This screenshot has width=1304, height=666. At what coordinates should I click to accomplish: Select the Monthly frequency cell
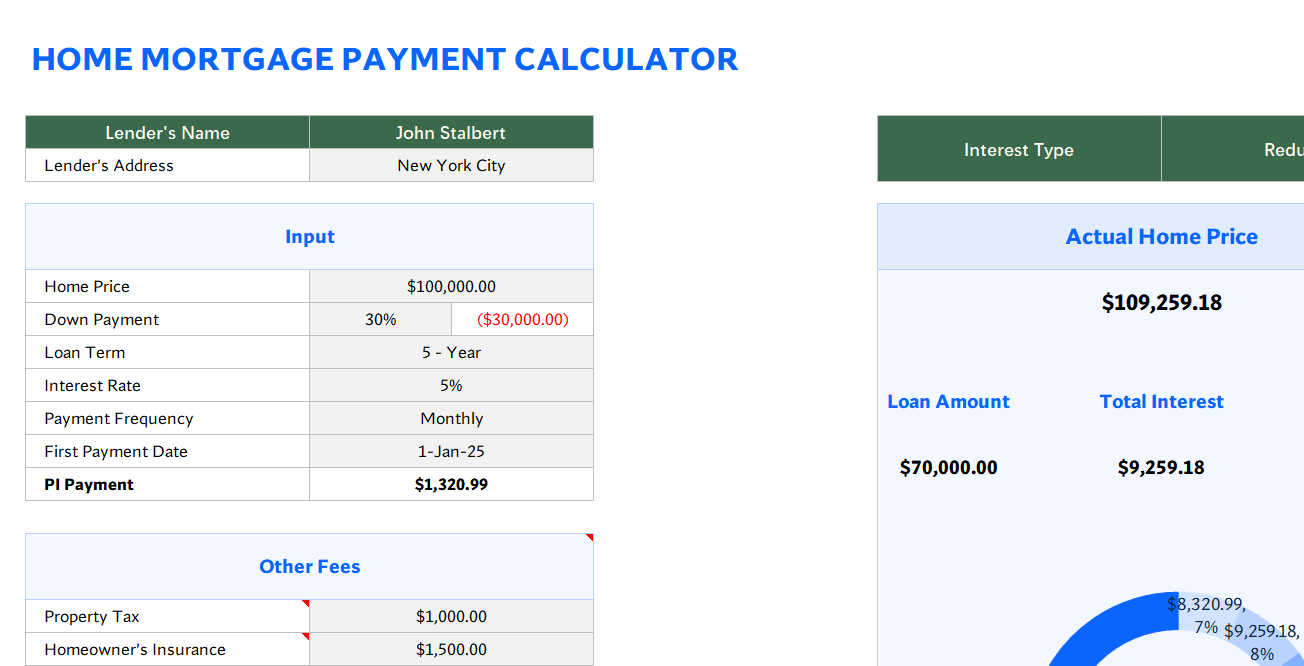coord(451,418)
